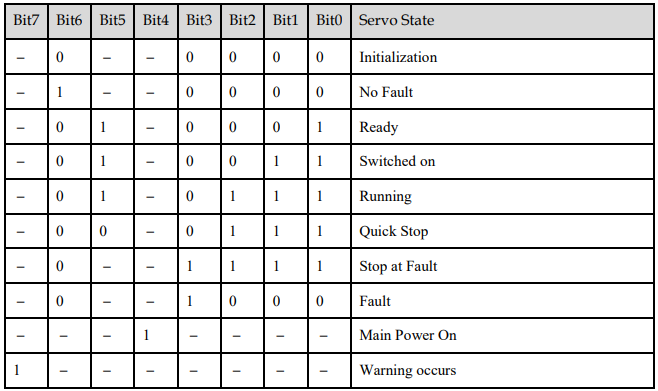Image resolution: width=658 pixels, height=391 pixels.
Task: Click the Bit1 column header
Action: coord(286,21)
